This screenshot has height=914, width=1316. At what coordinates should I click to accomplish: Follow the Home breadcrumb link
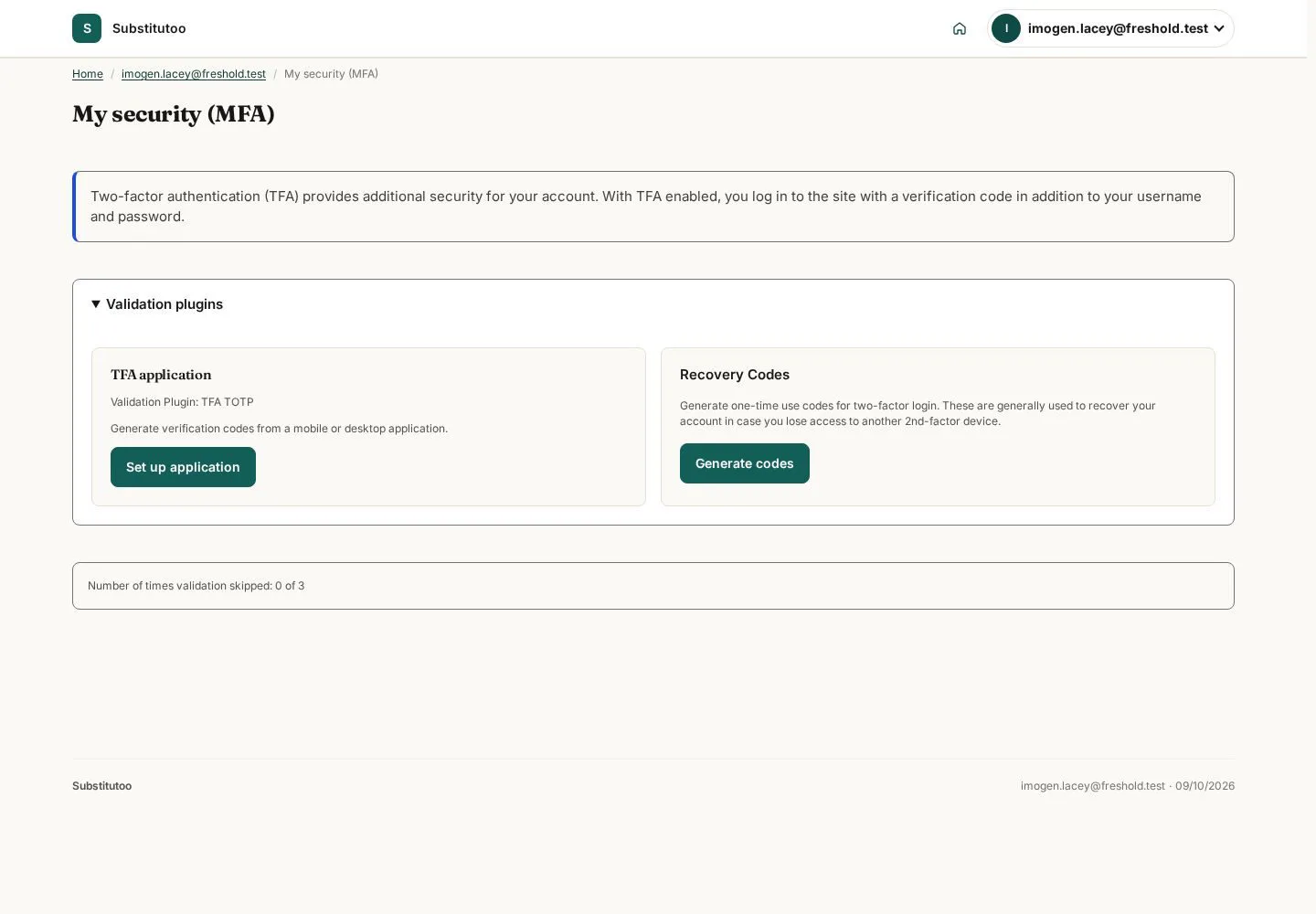88,74
